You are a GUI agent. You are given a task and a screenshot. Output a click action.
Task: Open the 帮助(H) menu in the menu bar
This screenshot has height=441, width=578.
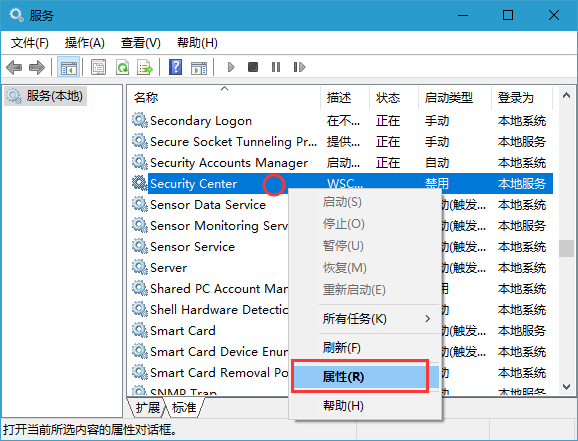coord(197,43)
